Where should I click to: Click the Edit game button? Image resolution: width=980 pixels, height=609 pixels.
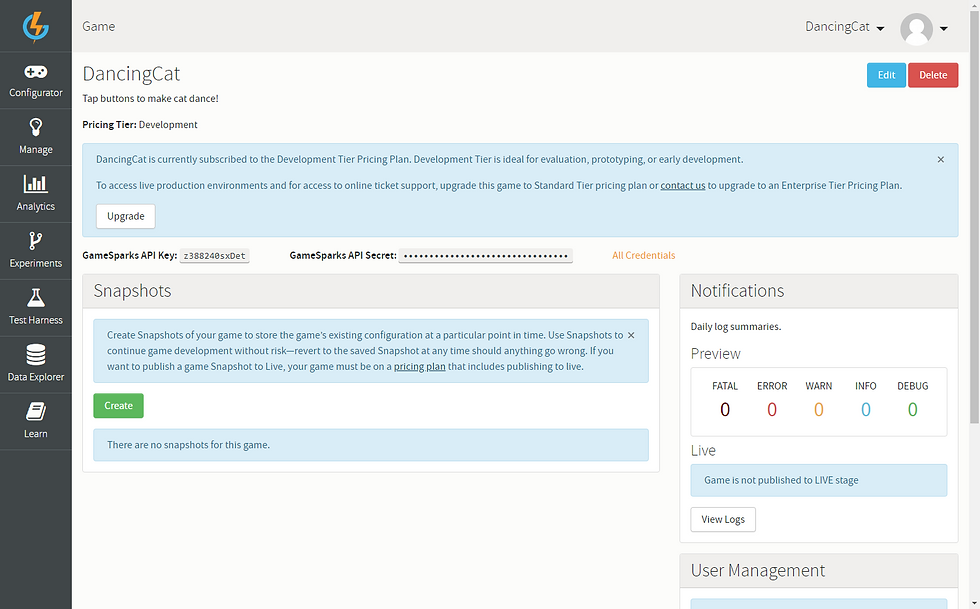886,75
